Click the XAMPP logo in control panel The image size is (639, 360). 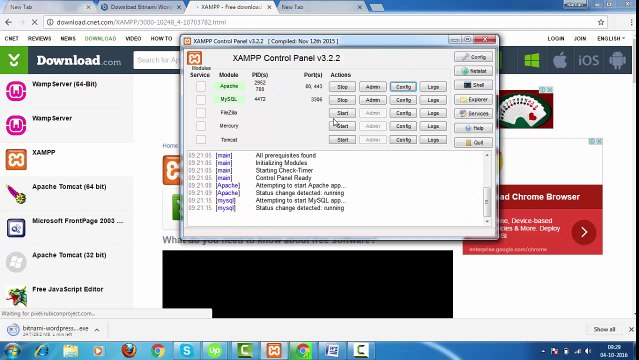[194, 58]
